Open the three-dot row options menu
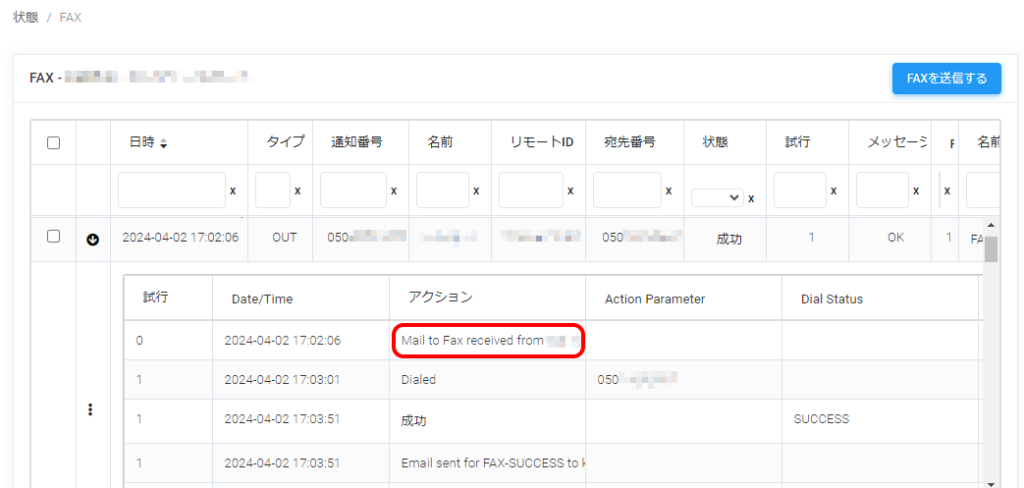Image resolution: width=1024 pixels, height=488 pixels. (90, 409)
